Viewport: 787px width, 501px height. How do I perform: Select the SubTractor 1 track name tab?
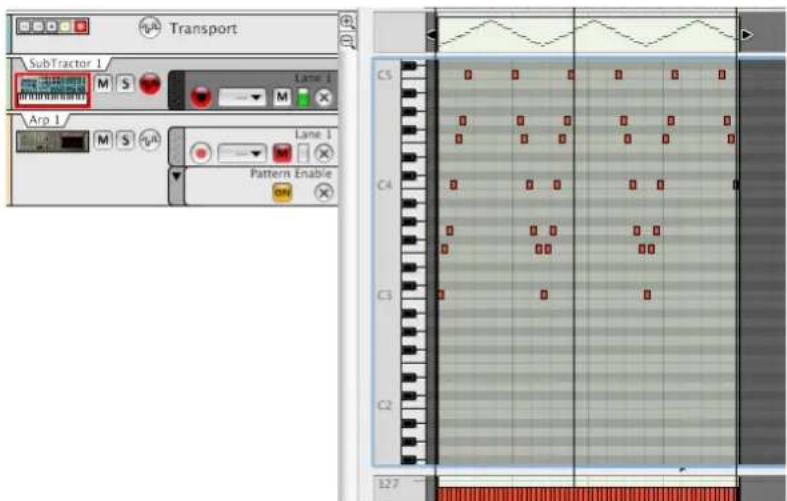[x=65, y=64]
